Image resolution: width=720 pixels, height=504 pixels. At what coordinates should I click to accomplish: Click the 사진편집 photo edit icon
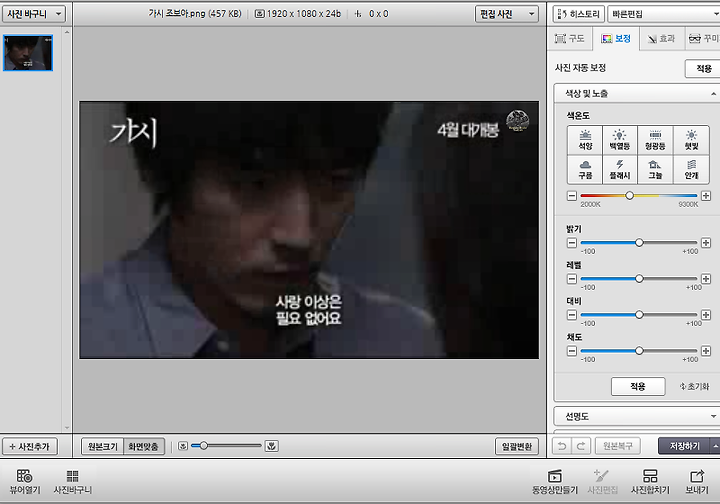pos(602,482)
